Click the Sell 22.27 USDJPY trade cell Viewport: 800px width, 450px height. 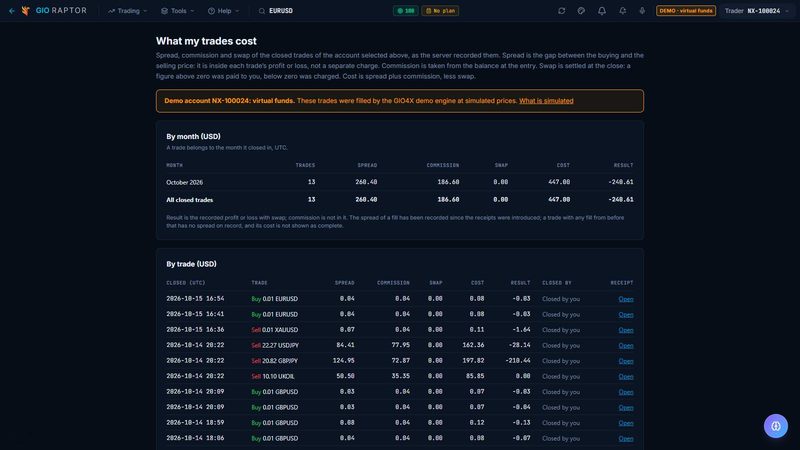(275, 345)
